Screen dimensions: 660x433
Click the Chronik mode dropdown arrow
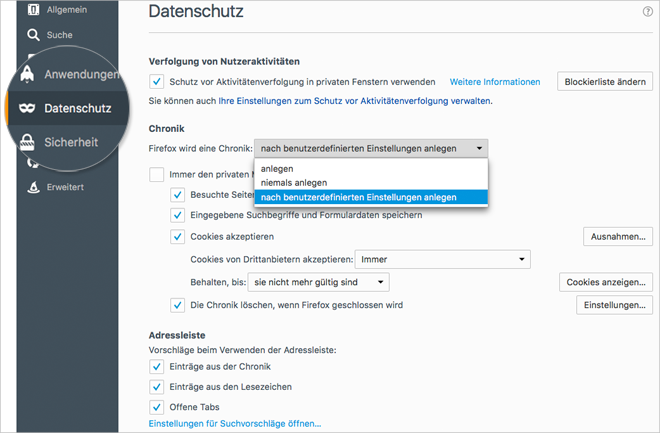pos(481,148)
